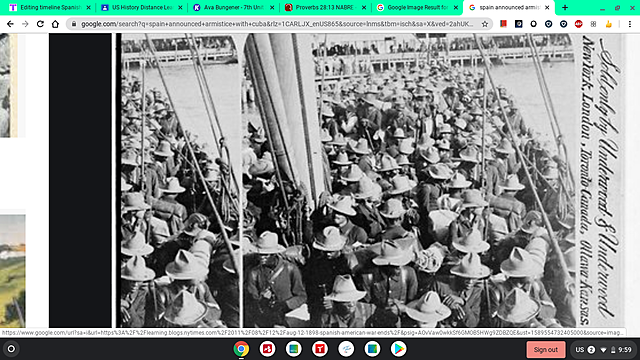The height and width of the screenshot is (360, 640).
Task: Open the AdBlock Plus extension
Action: (x=578, y=24)
